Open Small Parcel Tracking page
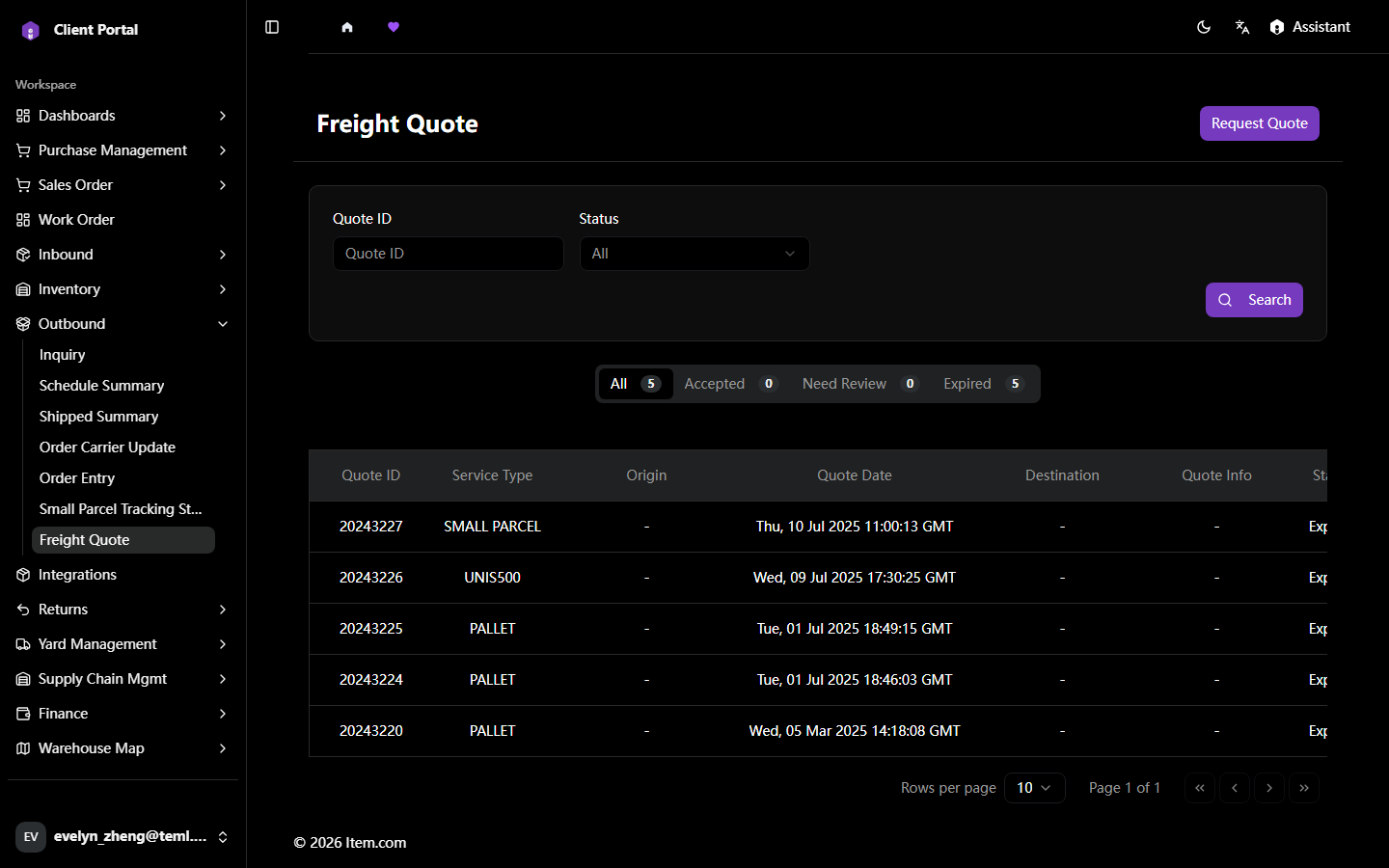 pos(123,509)
